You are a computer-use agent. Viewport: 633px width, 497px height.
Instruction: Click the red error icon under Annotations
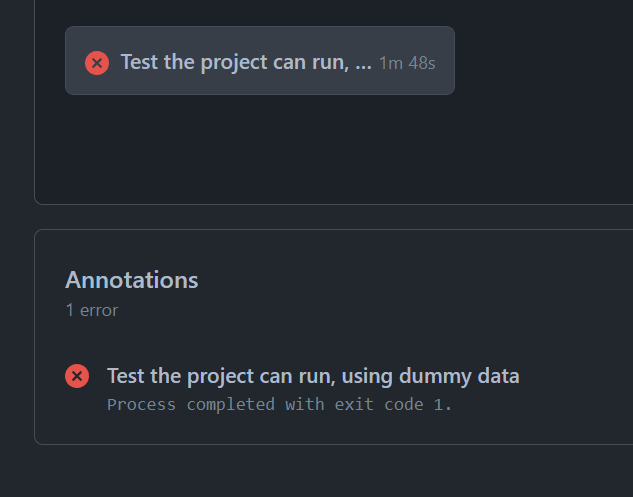[77, 376]
